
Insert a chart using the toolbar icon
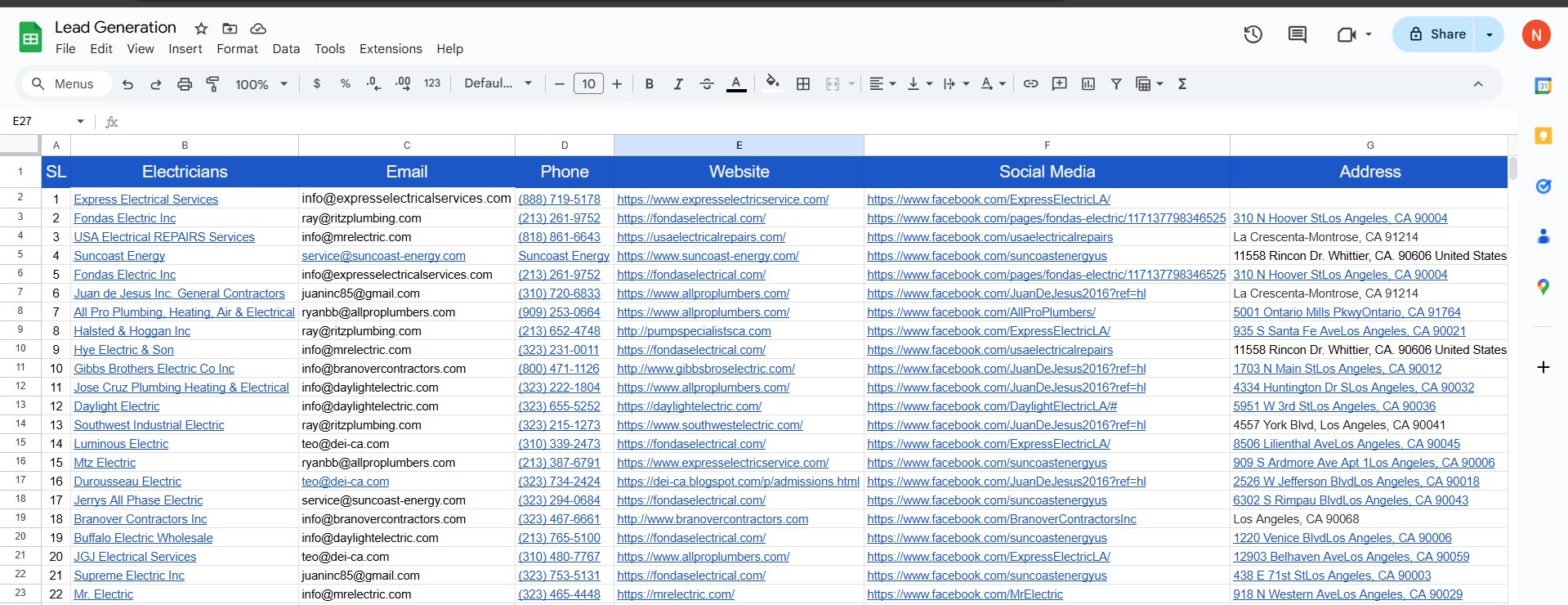(1088, 84)
